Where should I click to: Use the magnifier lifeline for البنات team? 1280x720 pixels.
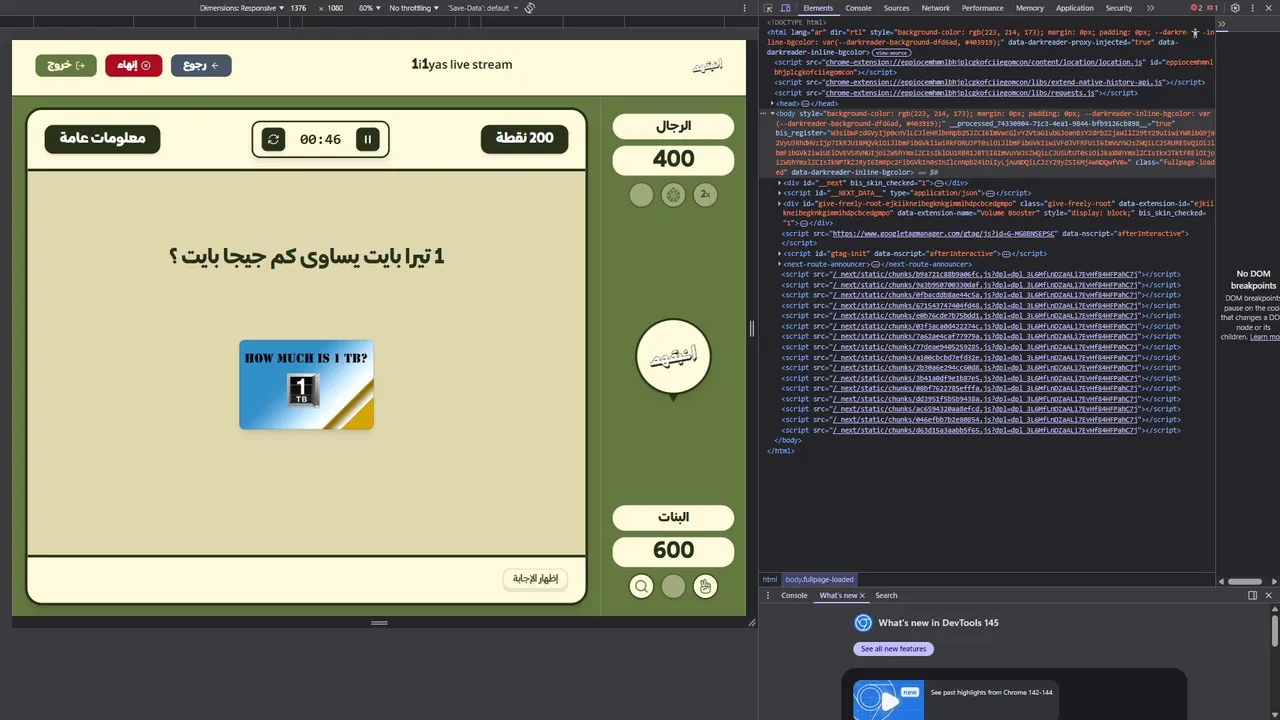pos(641,586)
